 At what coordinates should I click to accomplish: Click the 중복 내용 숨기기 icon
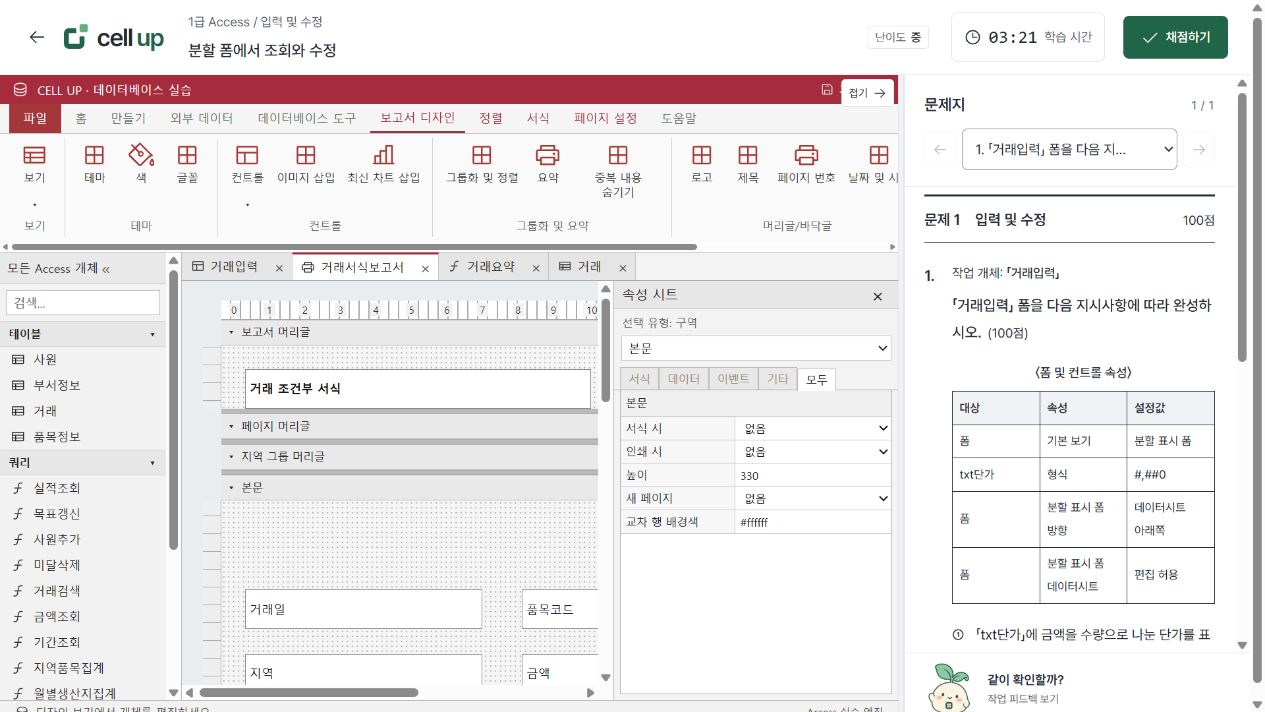pos(618,155)
